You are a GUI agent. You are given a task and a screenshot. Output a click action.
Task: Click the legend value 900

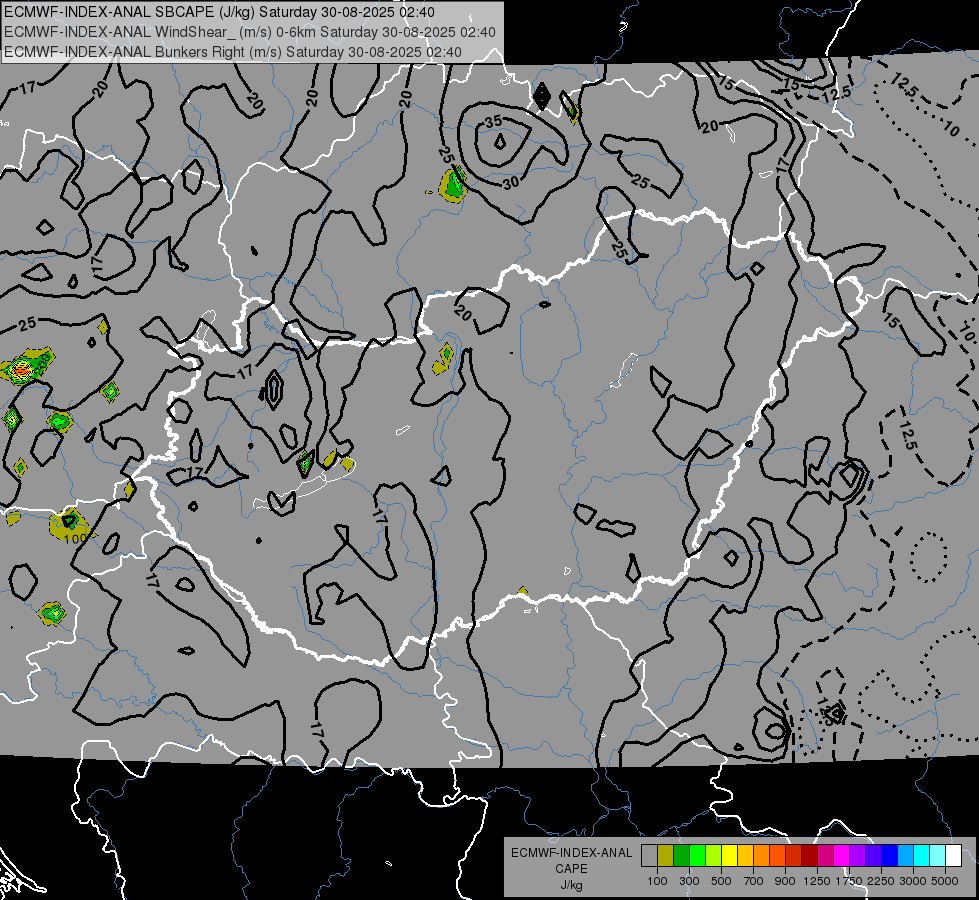(785, 881)
